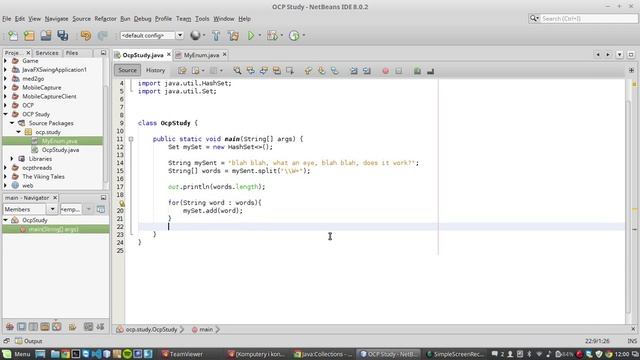Screen dimensions: 640x360
Task: Open the Refactor menu
Action: [x=105, y=19]
